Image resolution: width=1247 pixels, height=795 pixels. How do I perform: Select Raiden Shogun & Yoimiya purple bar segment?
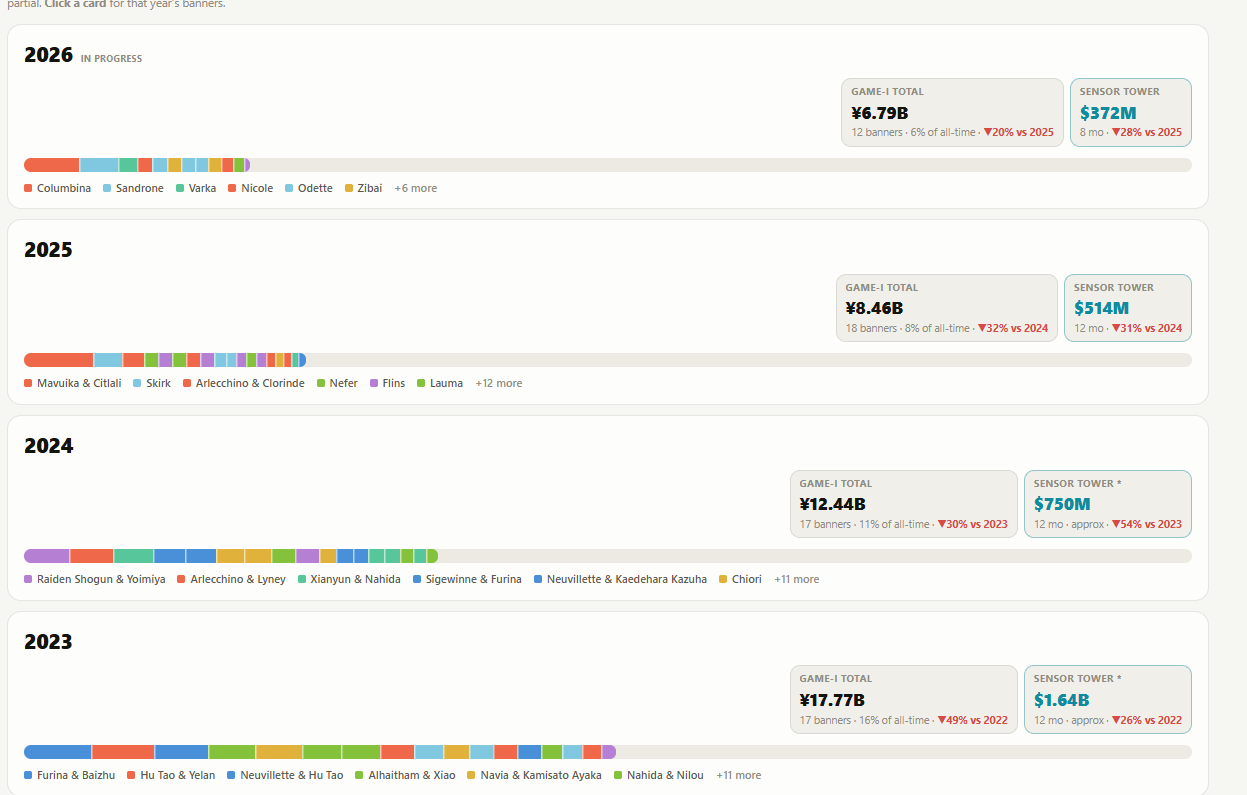(47, 556)
